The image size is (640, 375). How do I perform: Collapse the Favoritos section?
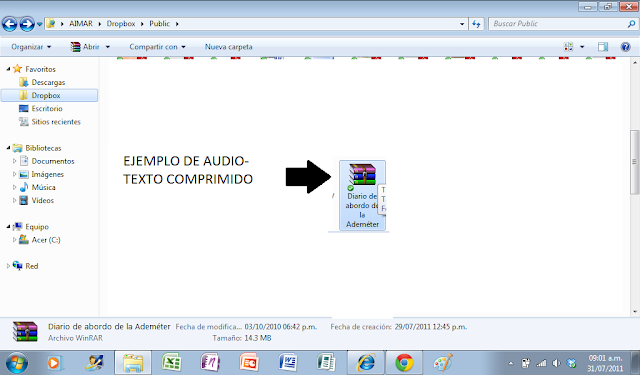point(8,69)
